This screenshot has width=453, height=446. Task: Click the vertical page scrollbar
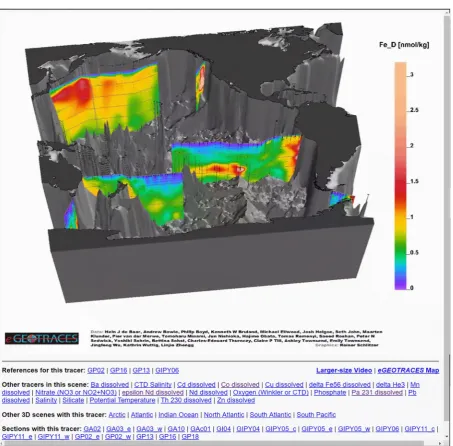coord(447,217)
